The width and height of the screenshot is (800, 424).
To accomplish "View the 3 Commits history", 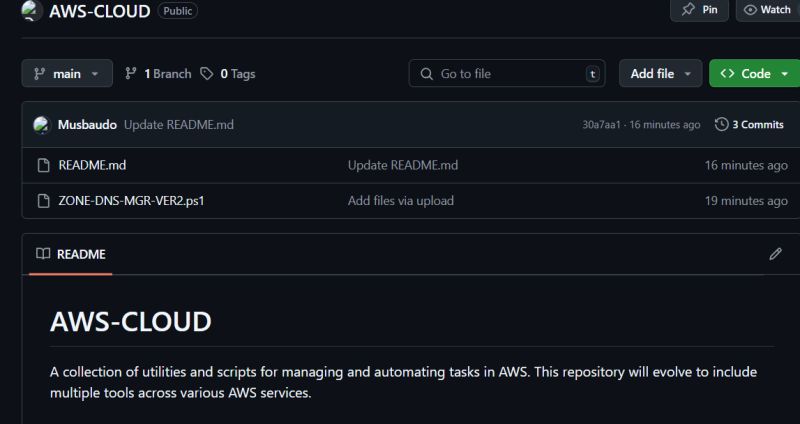I will pos(749,125).
